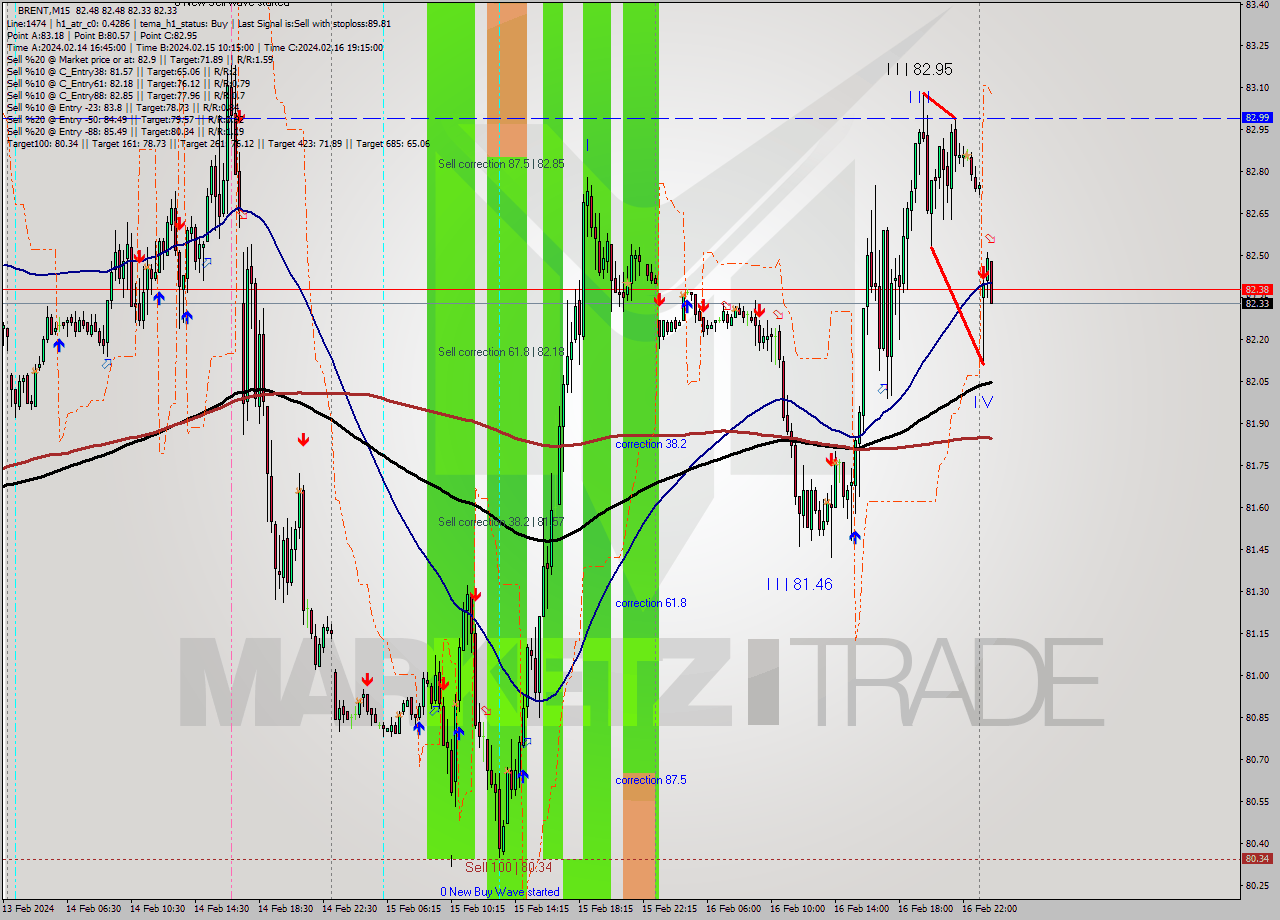Select the blue 82.99 price tag

[x=1257, y=118]
